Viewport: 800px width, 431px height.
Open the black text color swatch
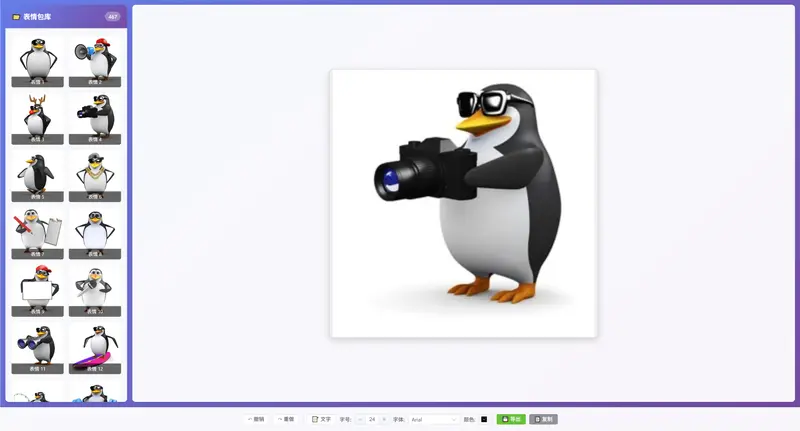484,419
